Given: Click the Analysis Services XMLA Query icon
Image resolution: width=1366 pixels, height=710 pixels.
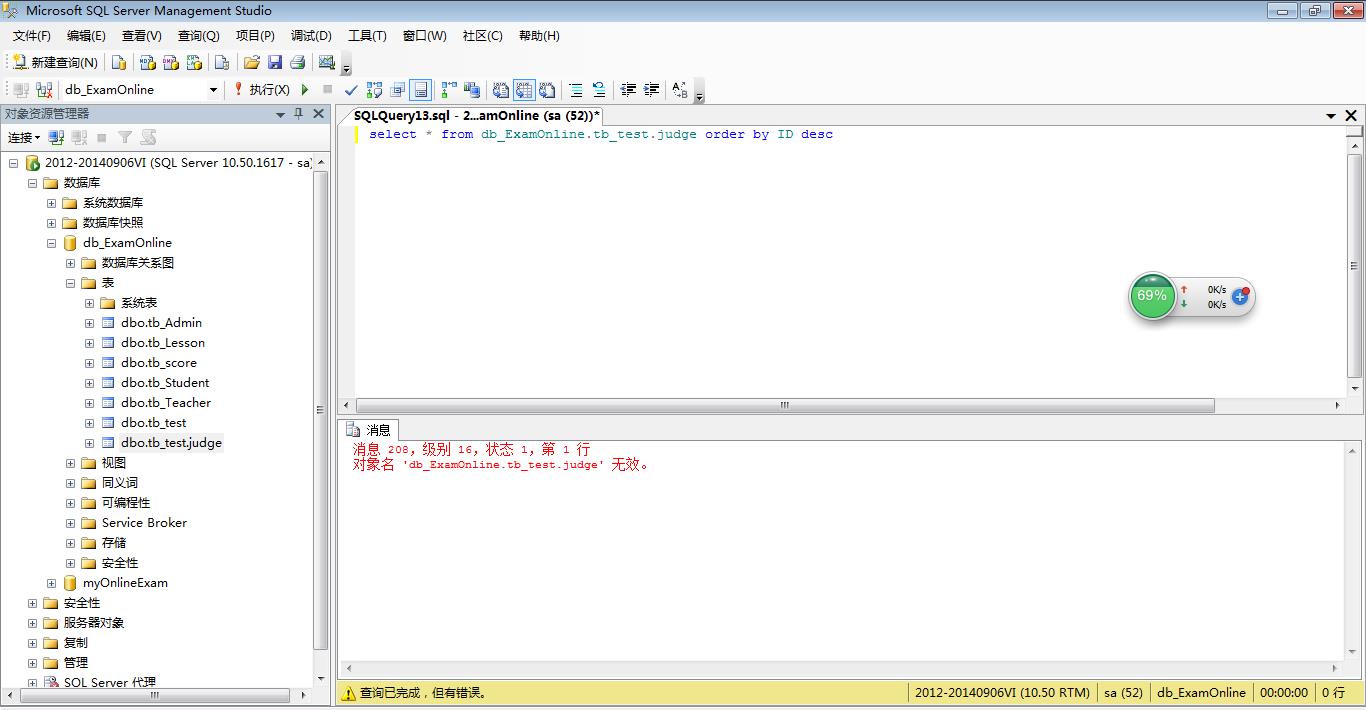Looking at the screenshot, I should pos(194,62).
